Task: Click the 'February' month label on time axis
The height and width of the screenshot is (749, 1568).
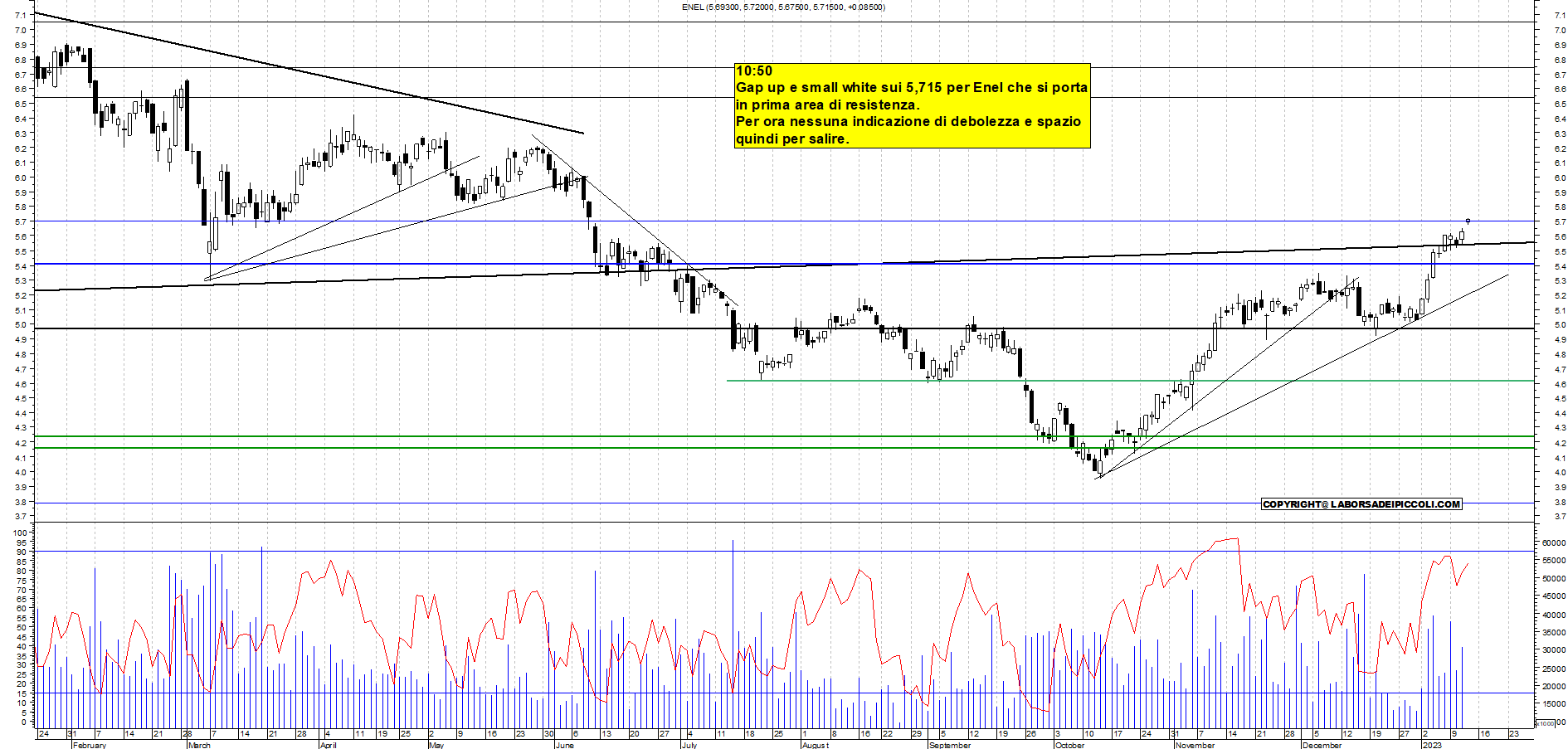Action: tap(90, 745)
